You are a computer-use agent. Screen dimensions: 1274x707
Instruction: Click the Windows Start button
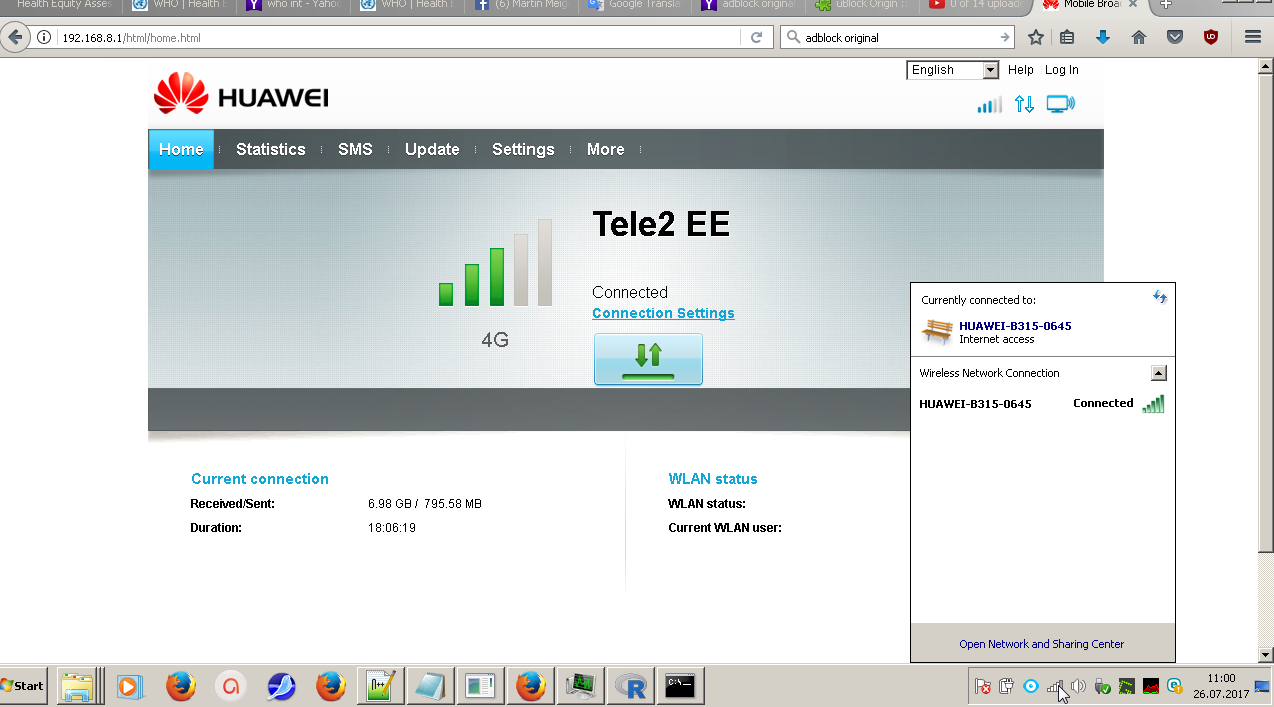point(24,685)
